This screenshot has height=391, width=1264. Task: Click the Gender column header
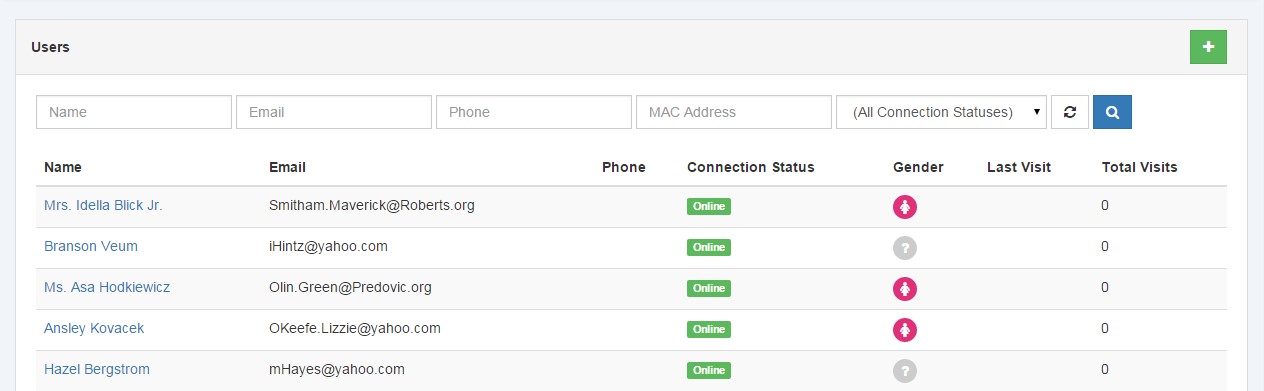[918, 167]
